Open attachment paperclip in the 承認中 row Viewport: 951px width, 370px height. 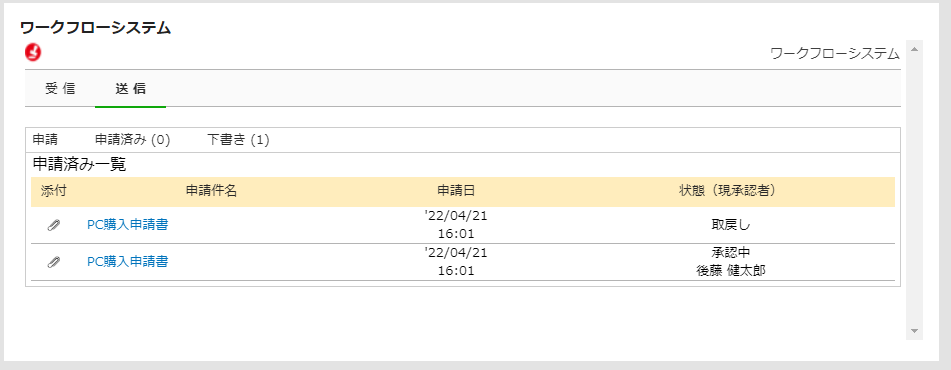pos(54,262)
